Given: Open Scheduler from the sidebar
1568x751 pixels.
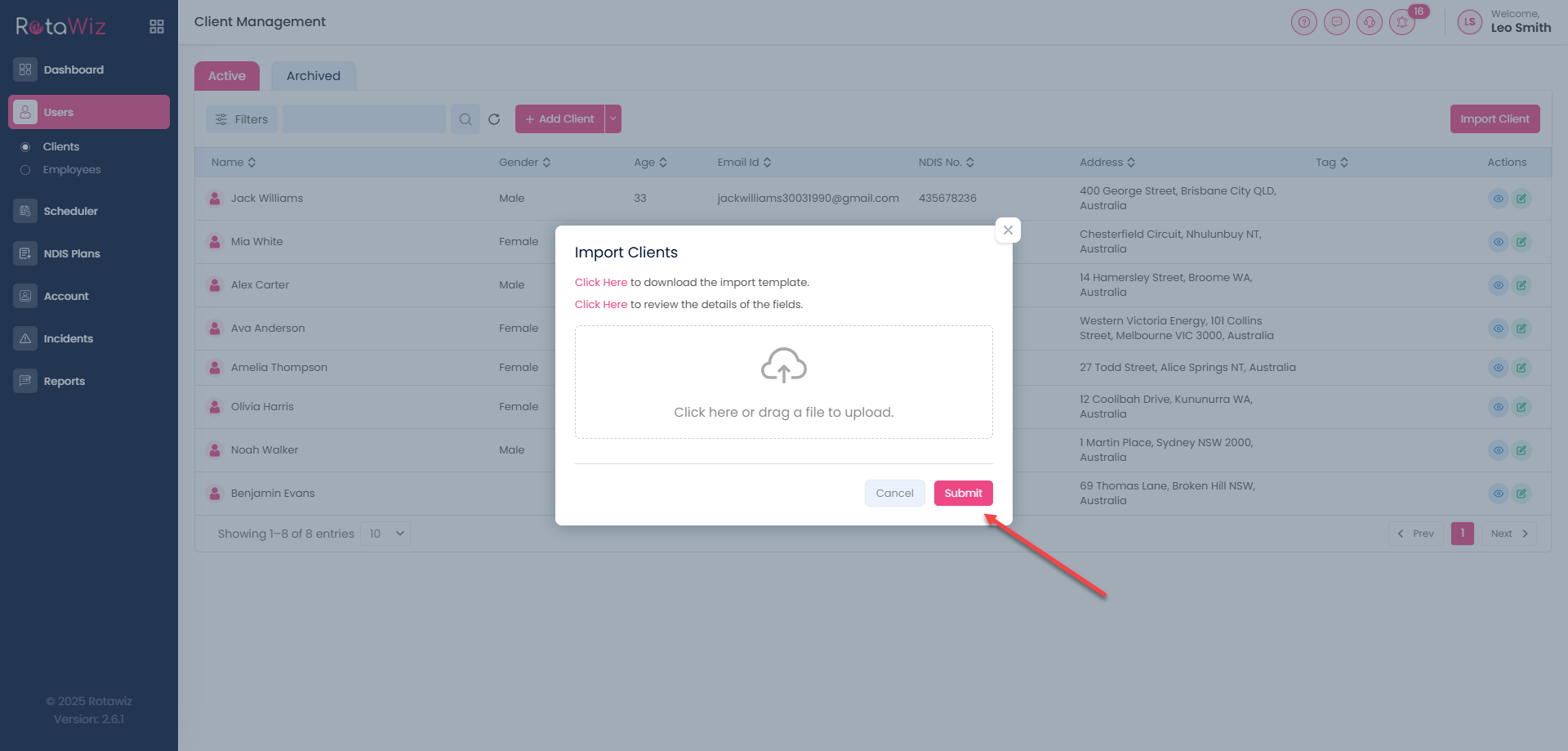Looking at the screenshot, I should point(70,211).
